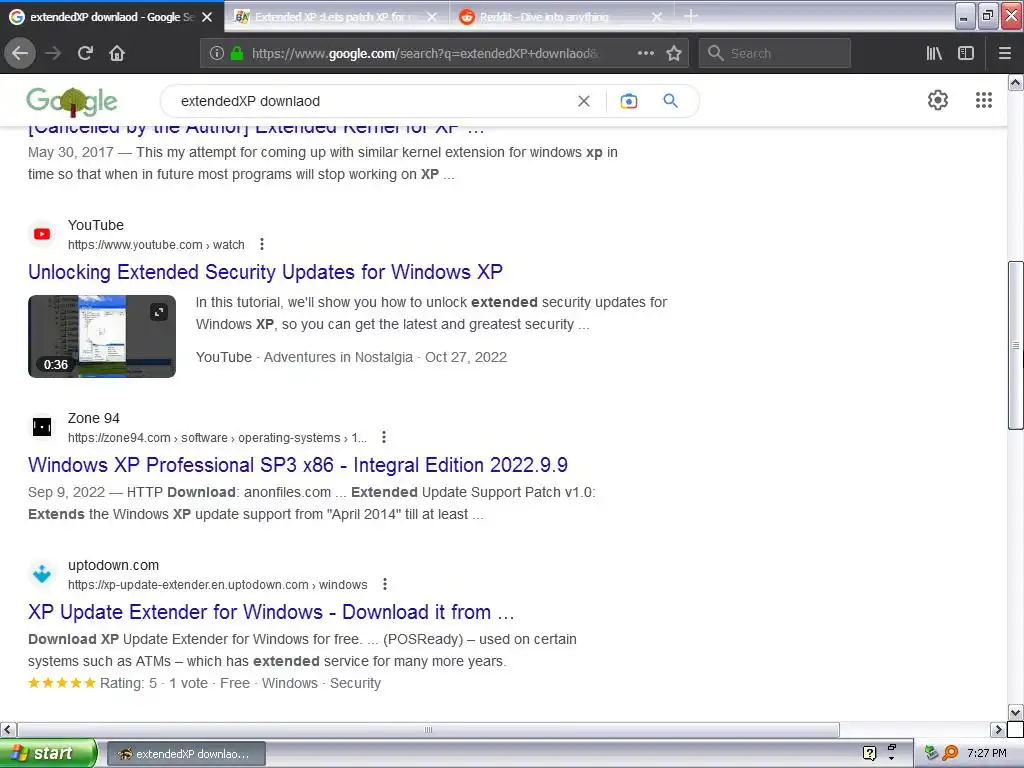The image size is (1024, 768).
Task: Click the Google logo
Action: pos(72,101)
